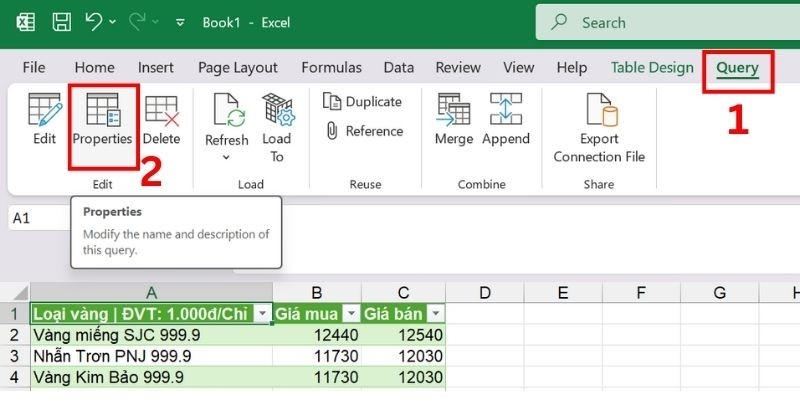Open filter dropdown for Loại vàng column
This screenshot has width=800, height=407.
(263, 314)
